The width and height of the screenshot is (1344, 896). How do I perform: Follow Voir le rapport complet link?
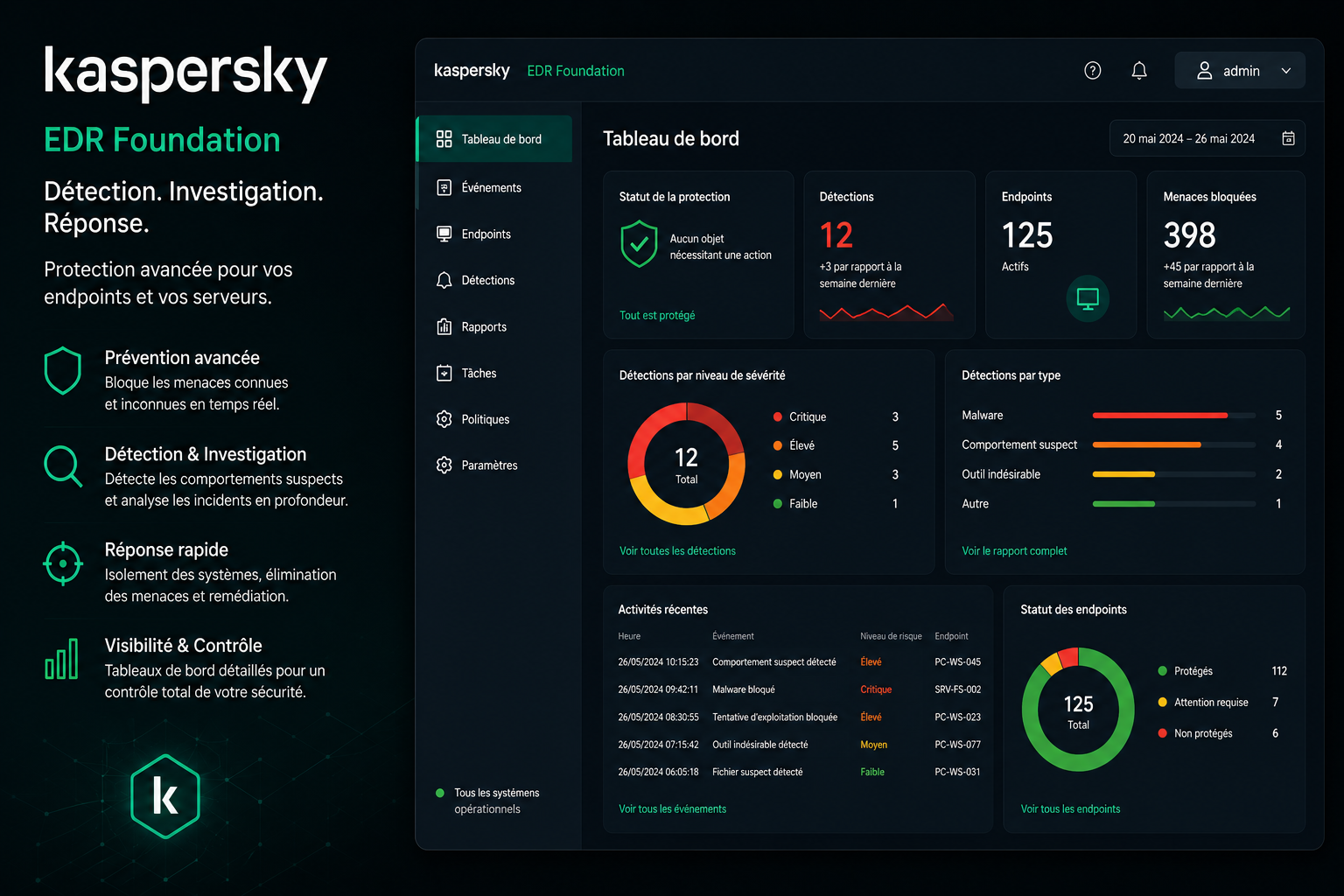tap(1014, 550)
